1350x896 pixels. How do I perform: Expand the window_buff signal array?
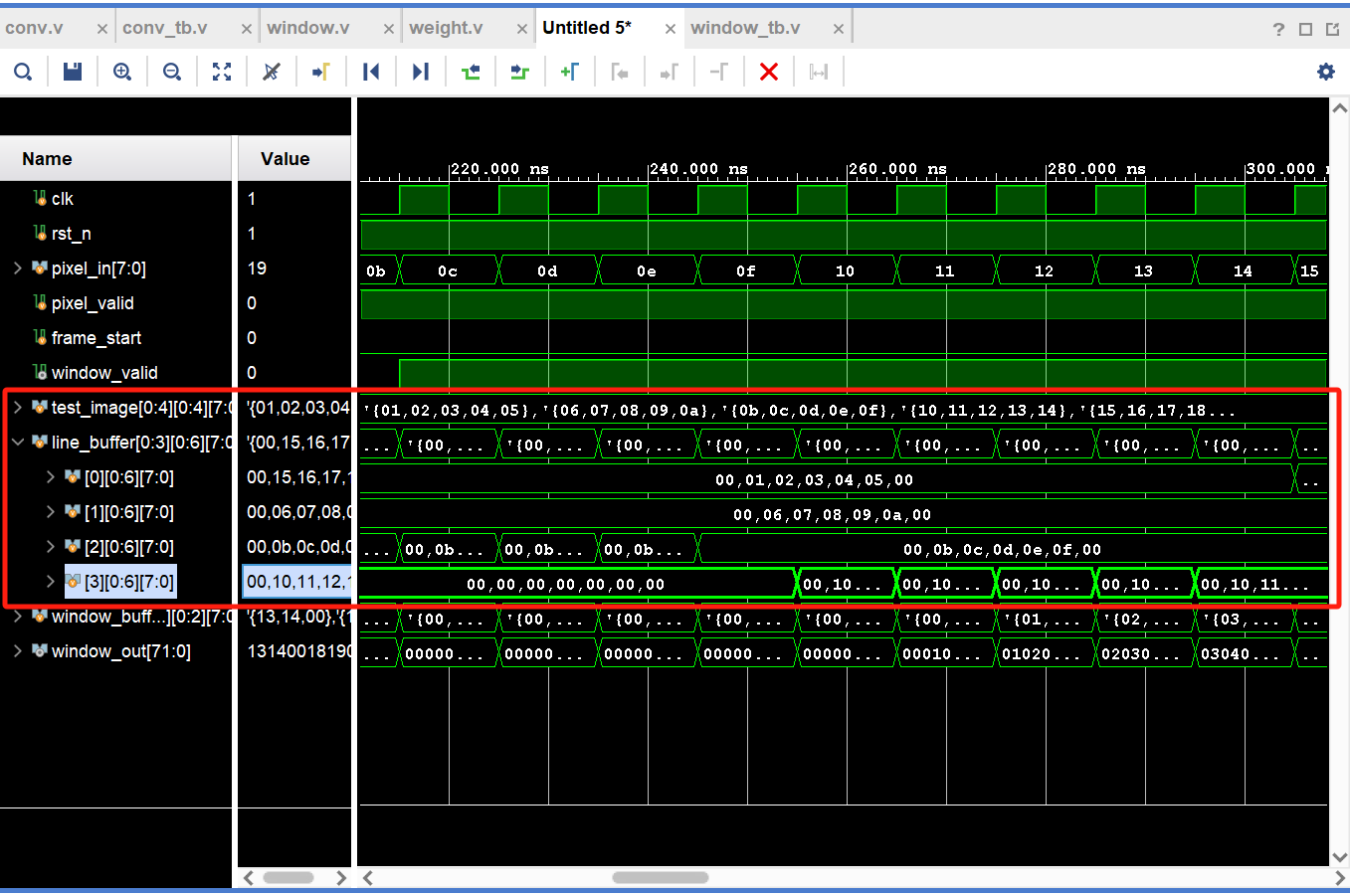(17, 616)
